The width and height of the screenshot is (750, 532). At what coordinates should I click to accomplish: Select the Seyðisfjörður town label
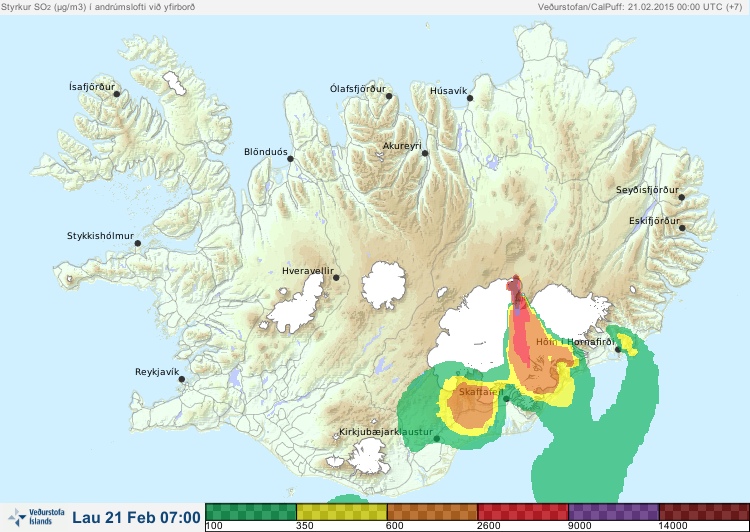pyautogui.click(x=647, y=190)
